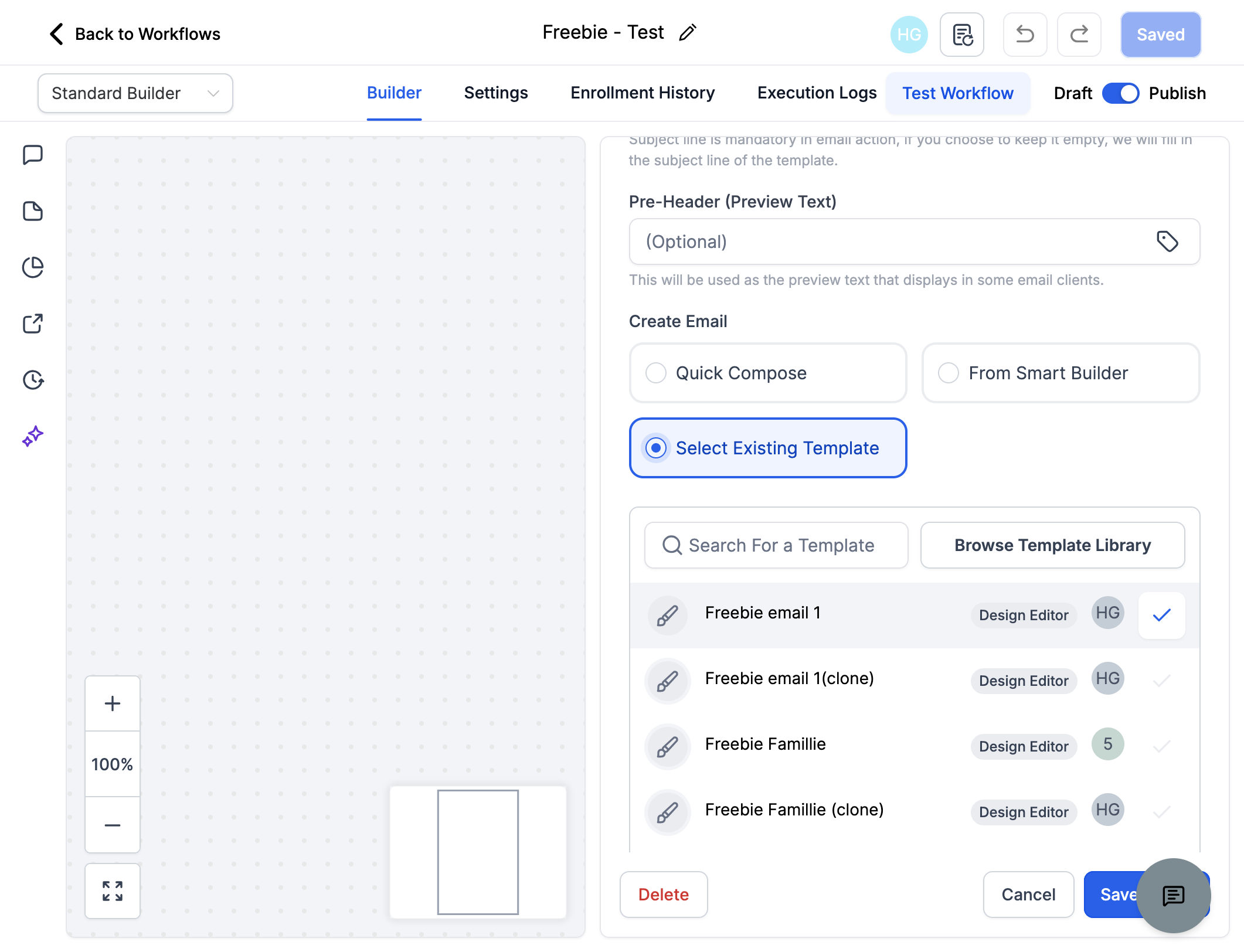Fit canvas to screen icon
The height and width of the screenshot is (952, 1244).
(113, 891)
